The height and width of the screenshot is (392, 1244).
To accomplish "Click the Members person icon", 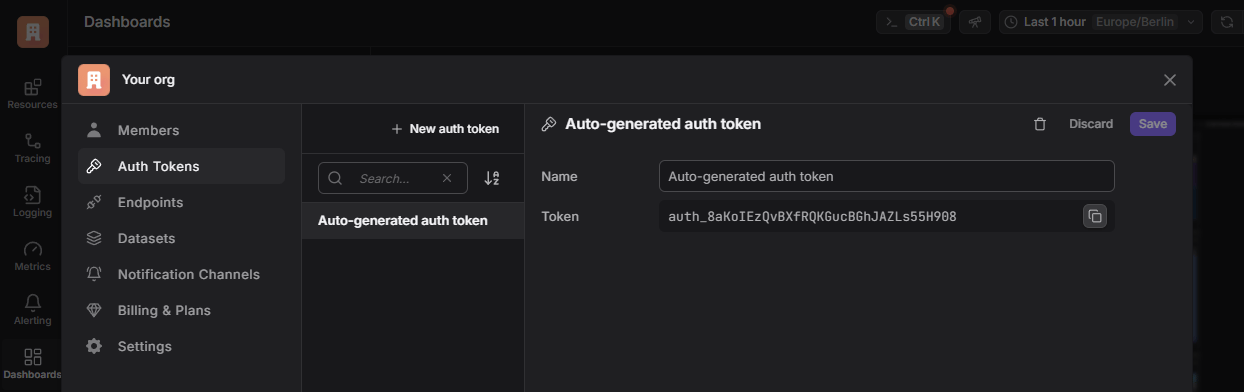I will (94, 130).
